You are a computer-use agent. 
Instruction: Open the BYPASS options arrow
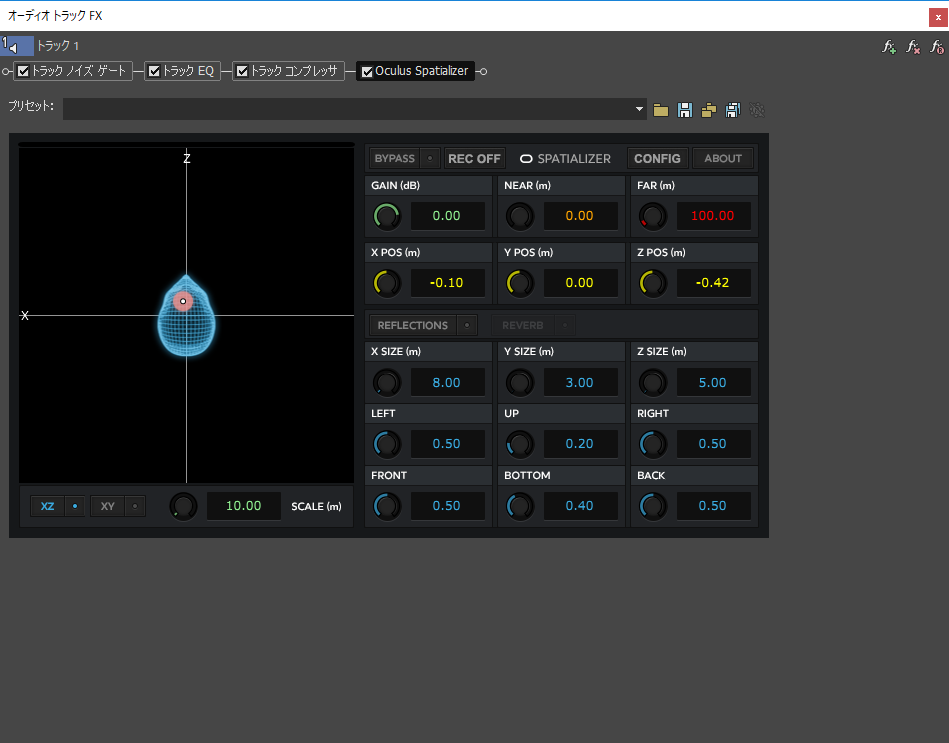[429, 158]
